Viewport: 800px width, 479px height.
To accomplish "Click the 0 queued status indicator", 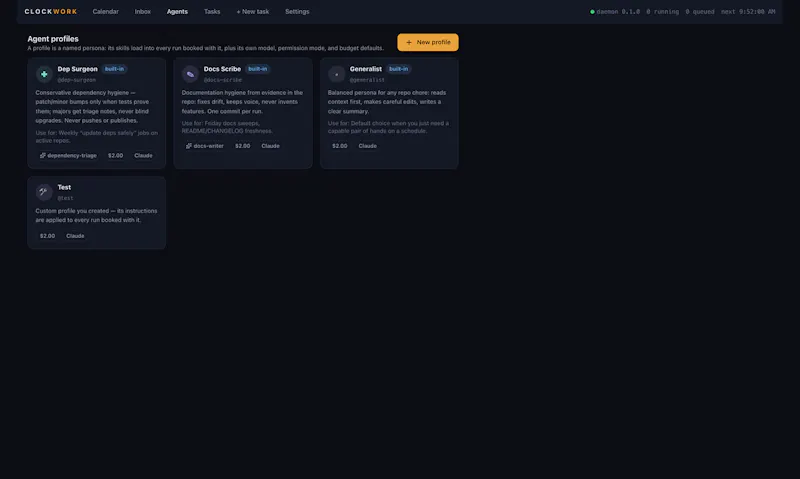I will (x=699, y=12).
